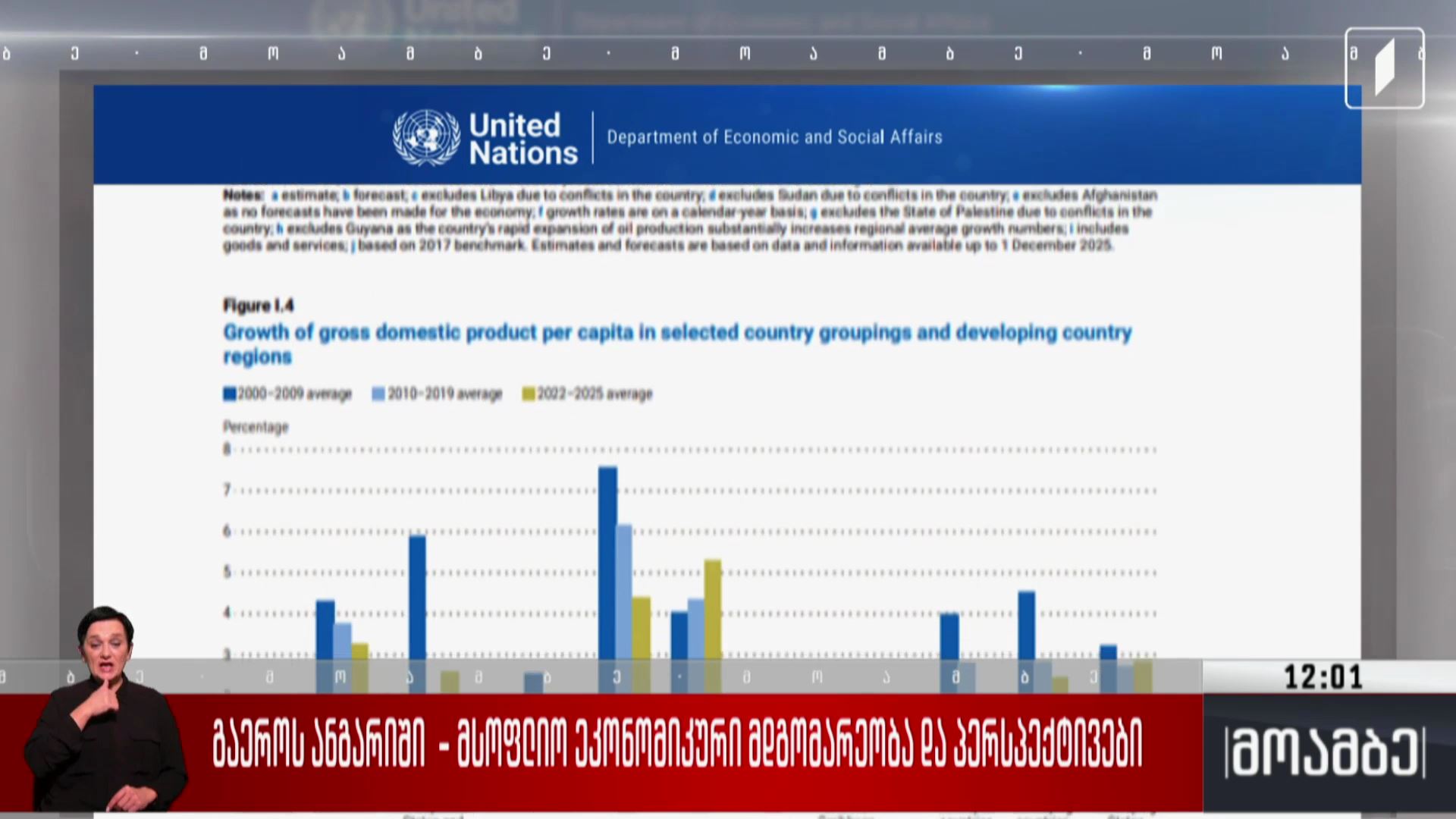The width and height of the screenshot is (1456, 819).
Task: Click the 12:01 clock display
Action: point(1323,677)
